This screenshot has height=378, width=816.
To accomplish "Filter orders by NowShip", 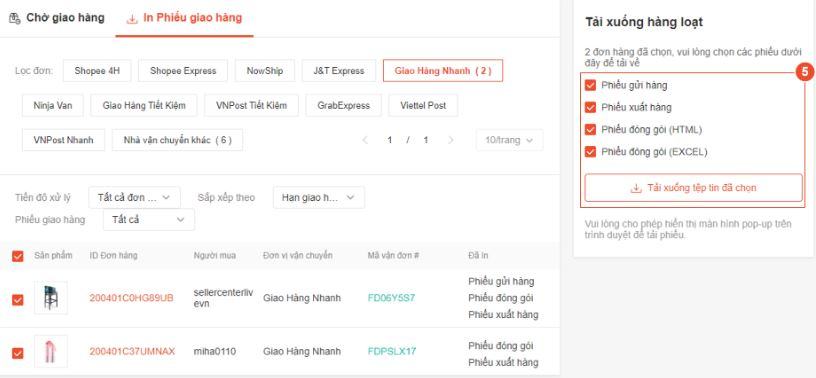I will tap(264, 71).
